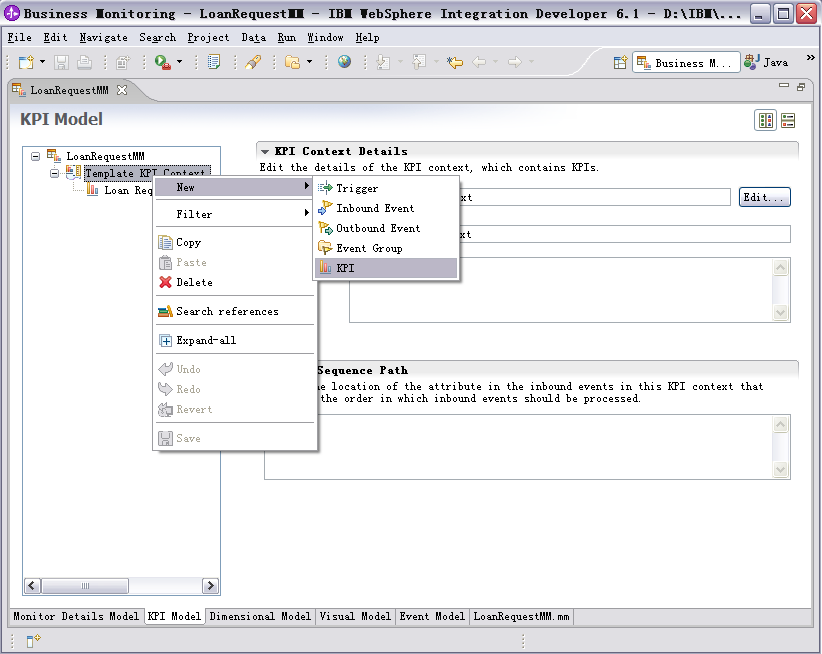This screenshot has height=654, width=822.
Task: Click the Run/Debug launch toolbar icon
Action: pyautogui.click(x=163, y=62)
